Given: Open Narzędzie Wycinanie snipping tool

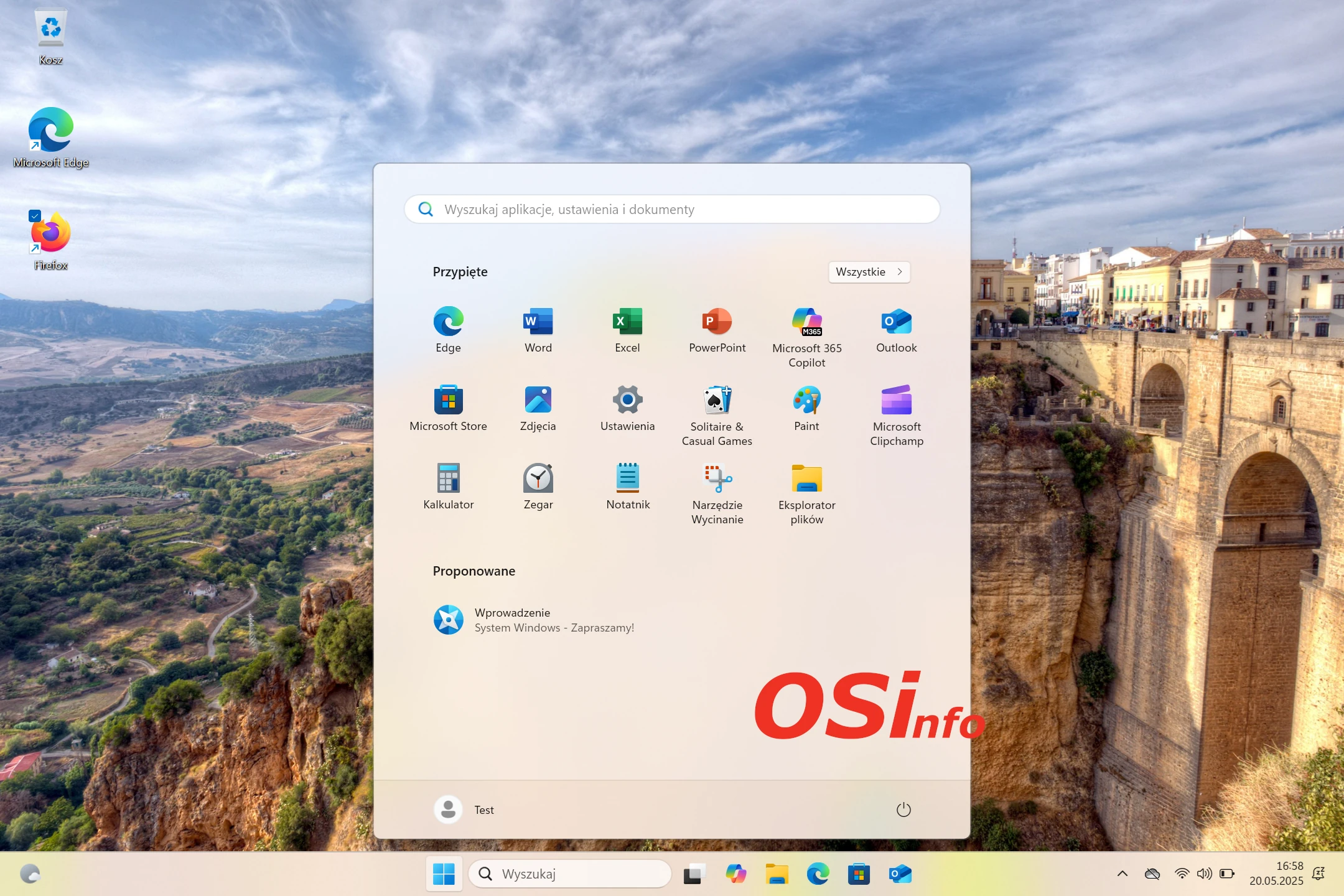Looking at the screenshot, I should click(x=717, y=493).
